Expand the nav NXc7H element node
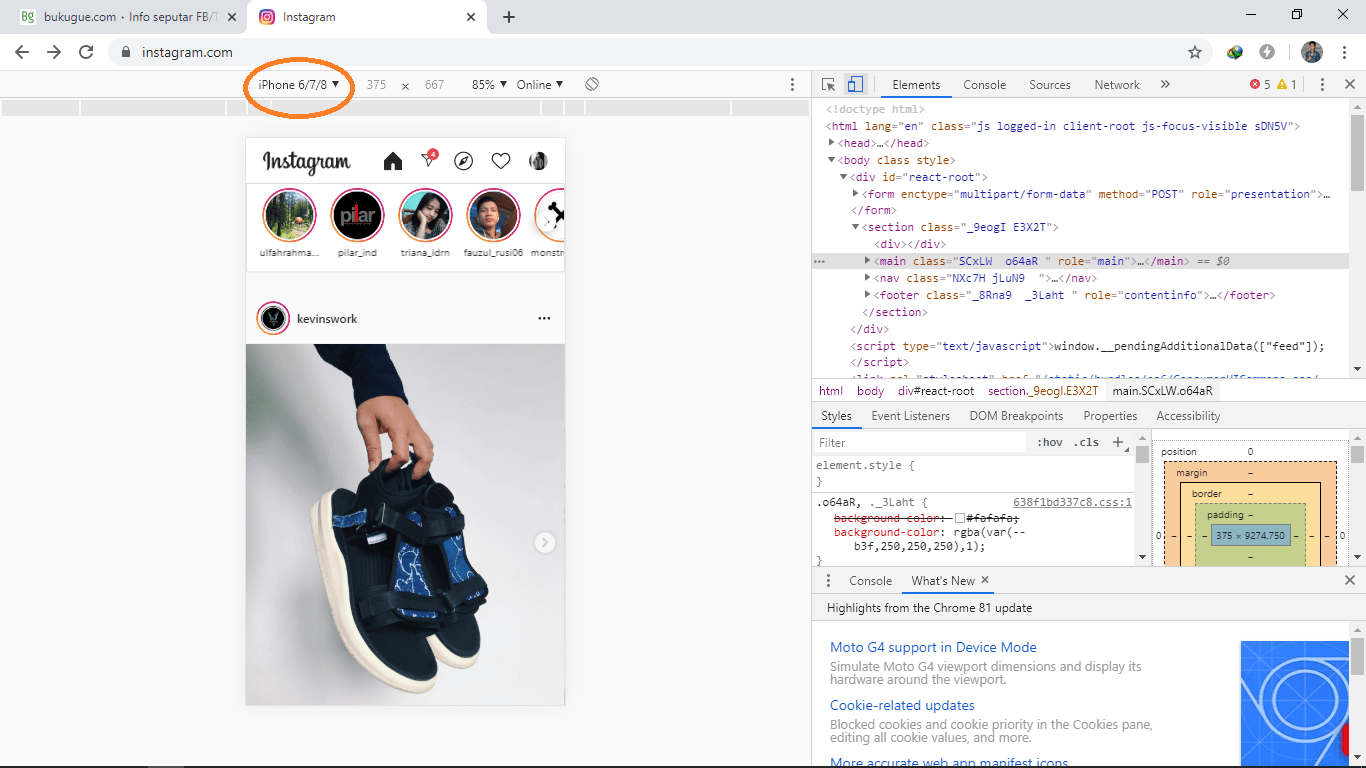Viewport: 1366px width, 768px height. [x=868, y=278]
